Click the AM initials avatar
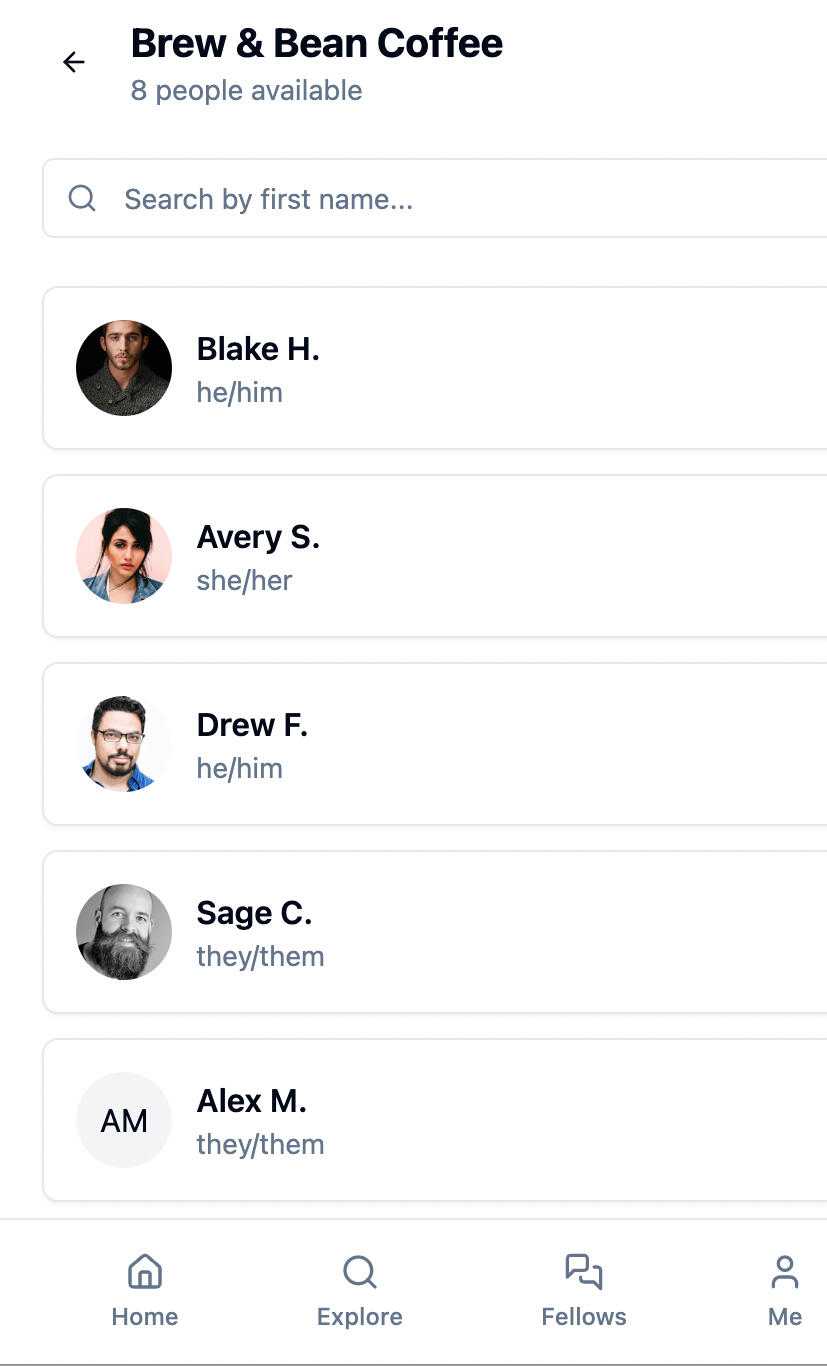This screenshot has height=1366, width=827. point(124,1120)
